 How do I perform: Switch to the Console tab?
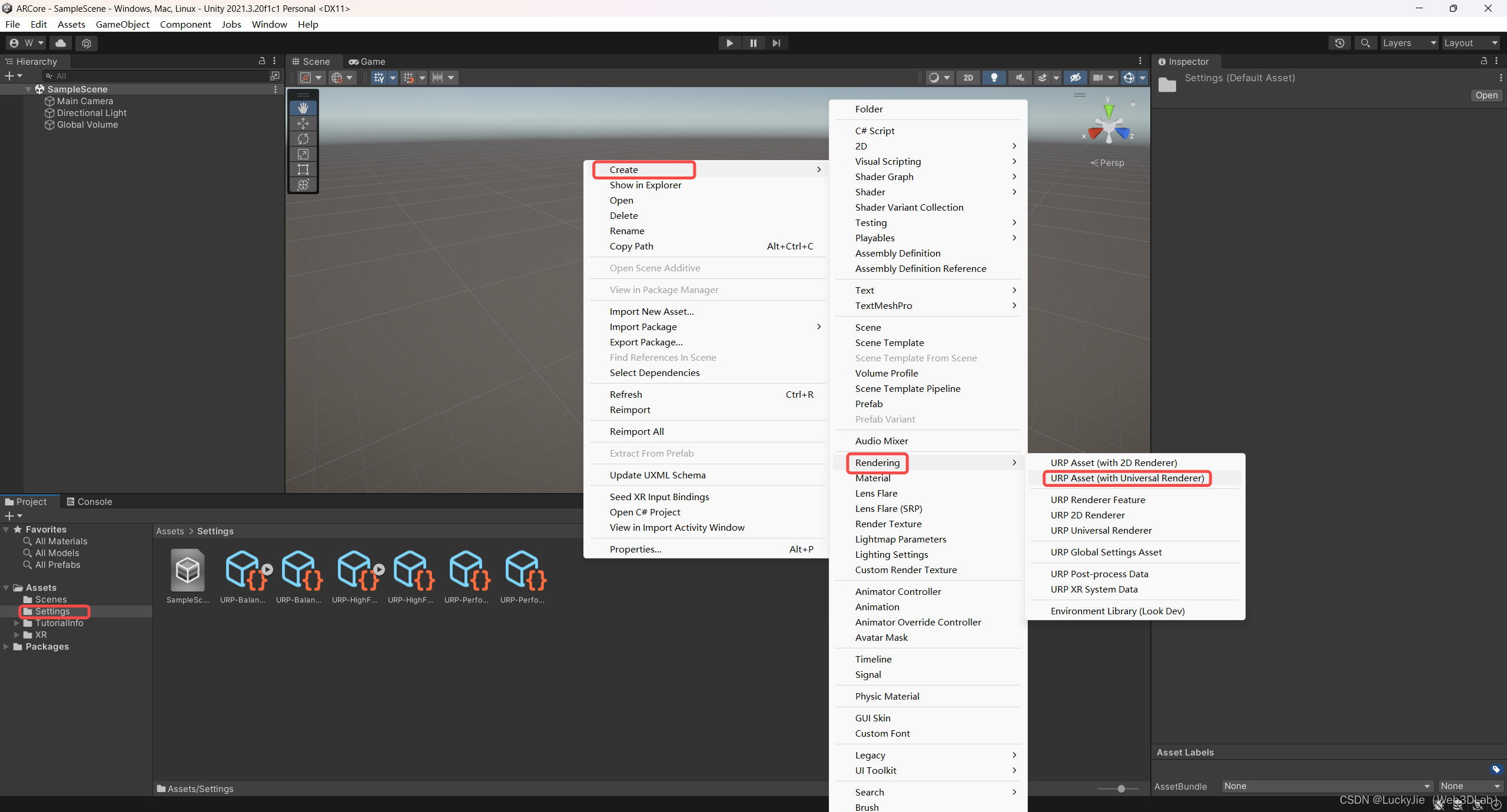click(89, 501)
